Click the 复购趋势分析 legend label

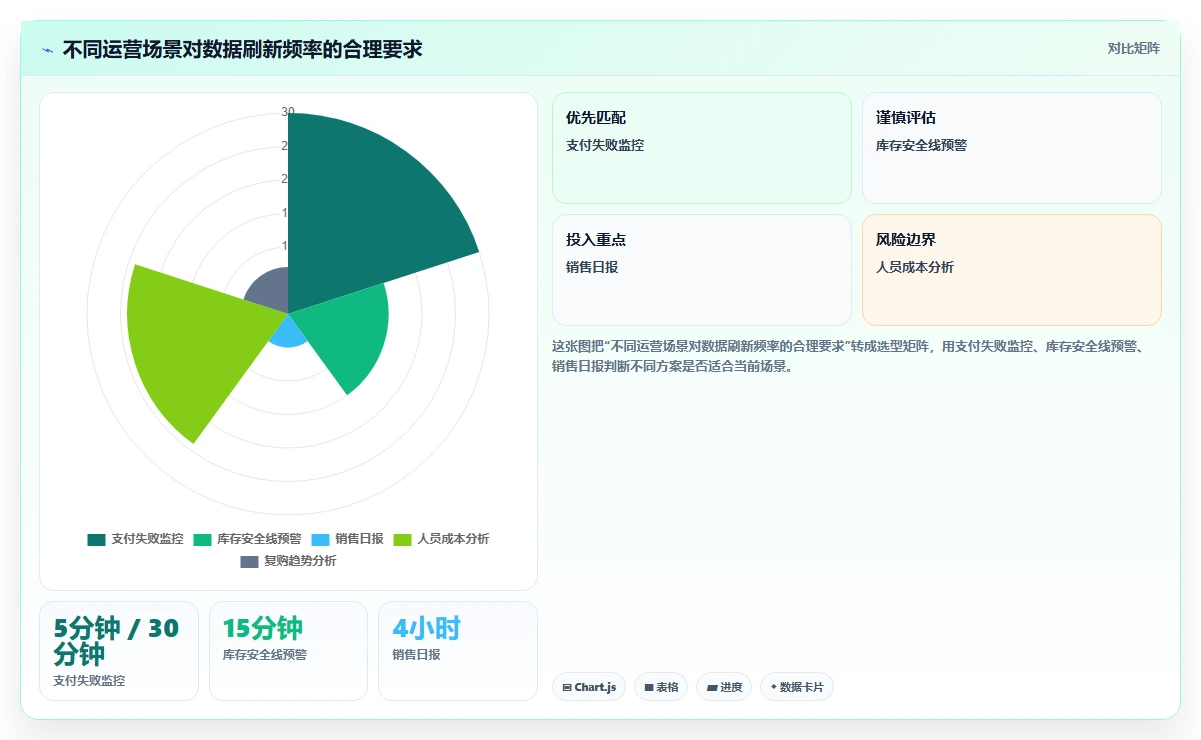300,561
